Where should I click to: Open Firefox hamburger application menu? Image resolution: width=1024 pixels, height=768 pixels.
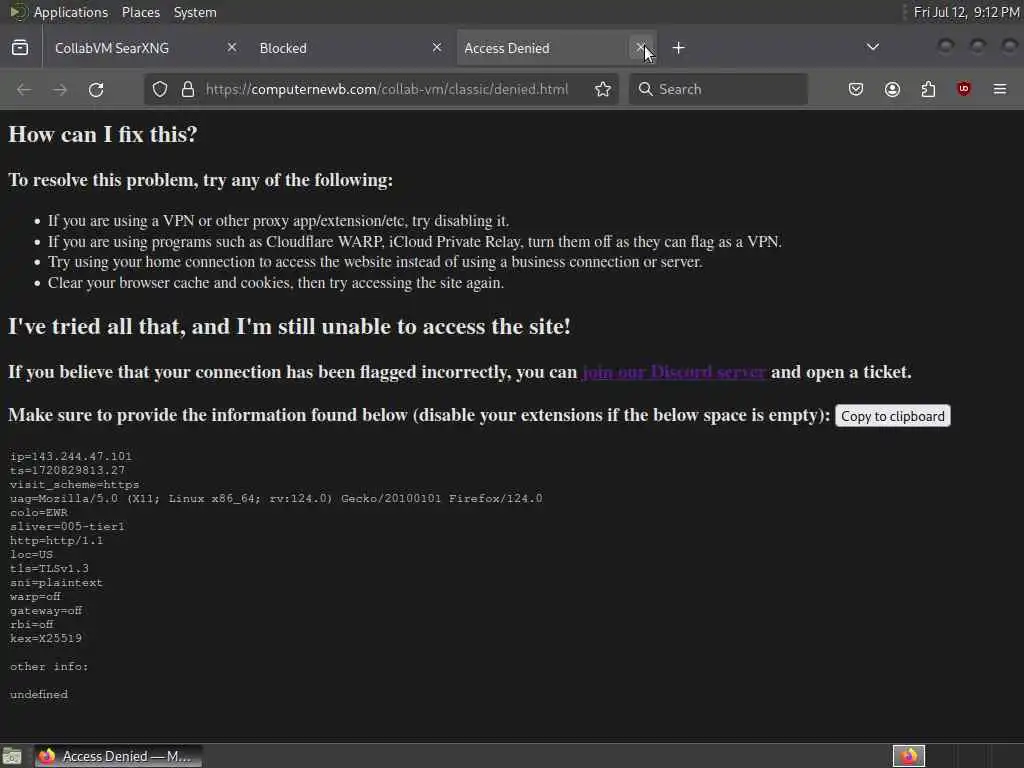click(x=999, y=89)
